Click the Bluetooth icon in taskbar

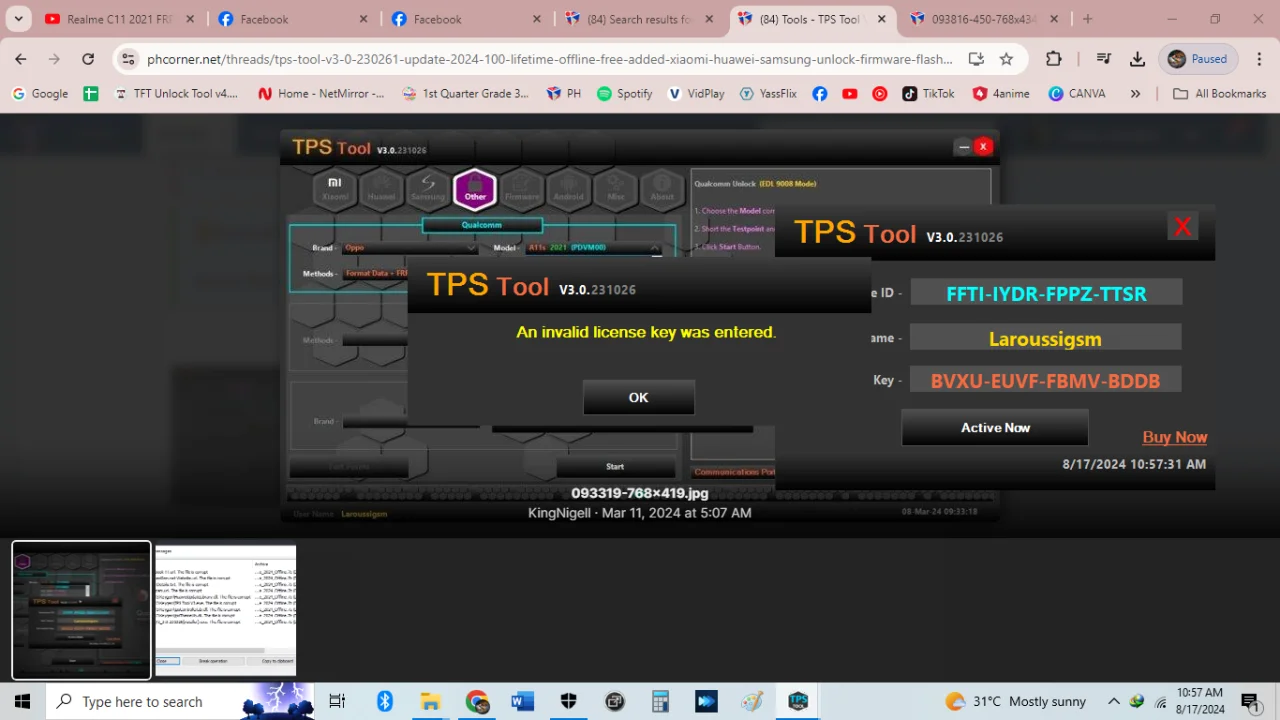(385, 702)
